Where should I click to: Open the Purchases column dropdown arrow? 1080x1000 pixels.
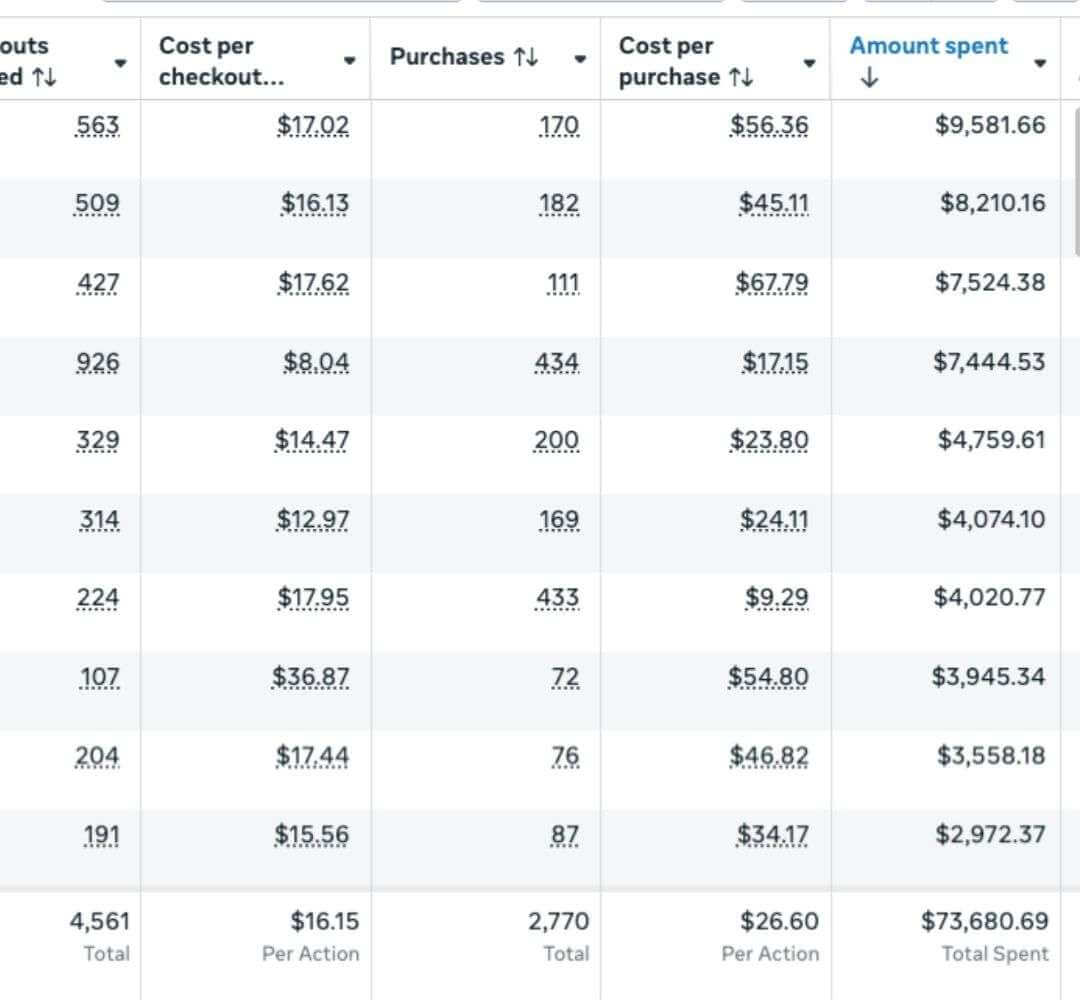[580, 59]
